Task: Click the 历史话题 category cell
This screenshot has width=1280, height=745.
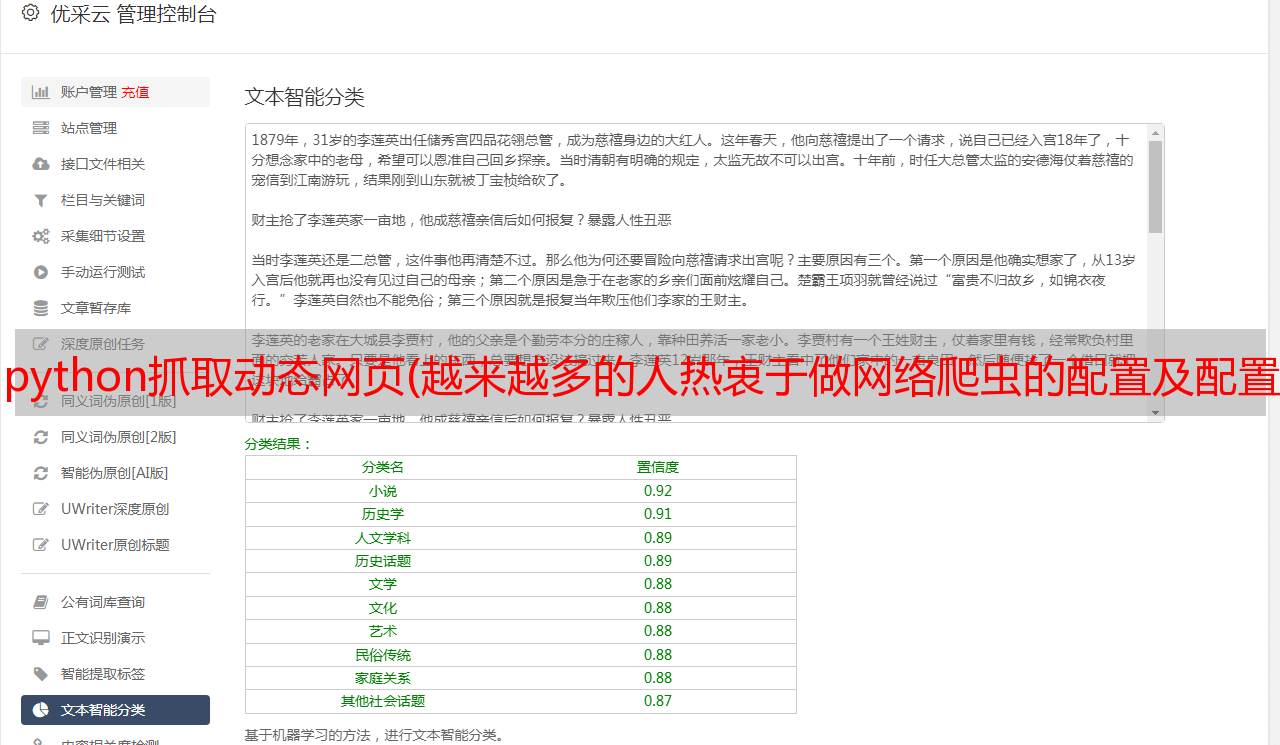Action: tap(383, 561)
